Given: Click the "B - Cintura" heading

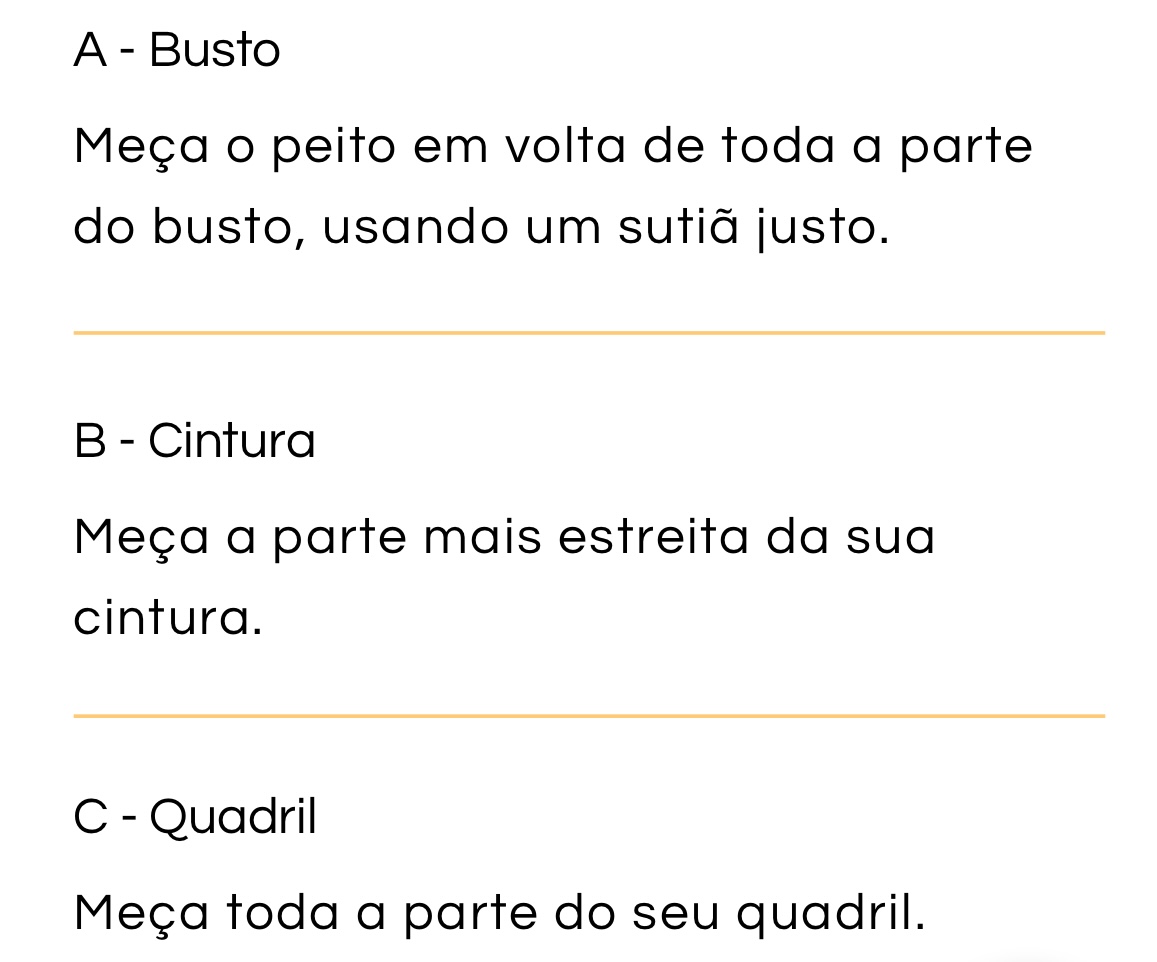Looking at the screenshot, I should pyautogui.click(x=194, y=441).
